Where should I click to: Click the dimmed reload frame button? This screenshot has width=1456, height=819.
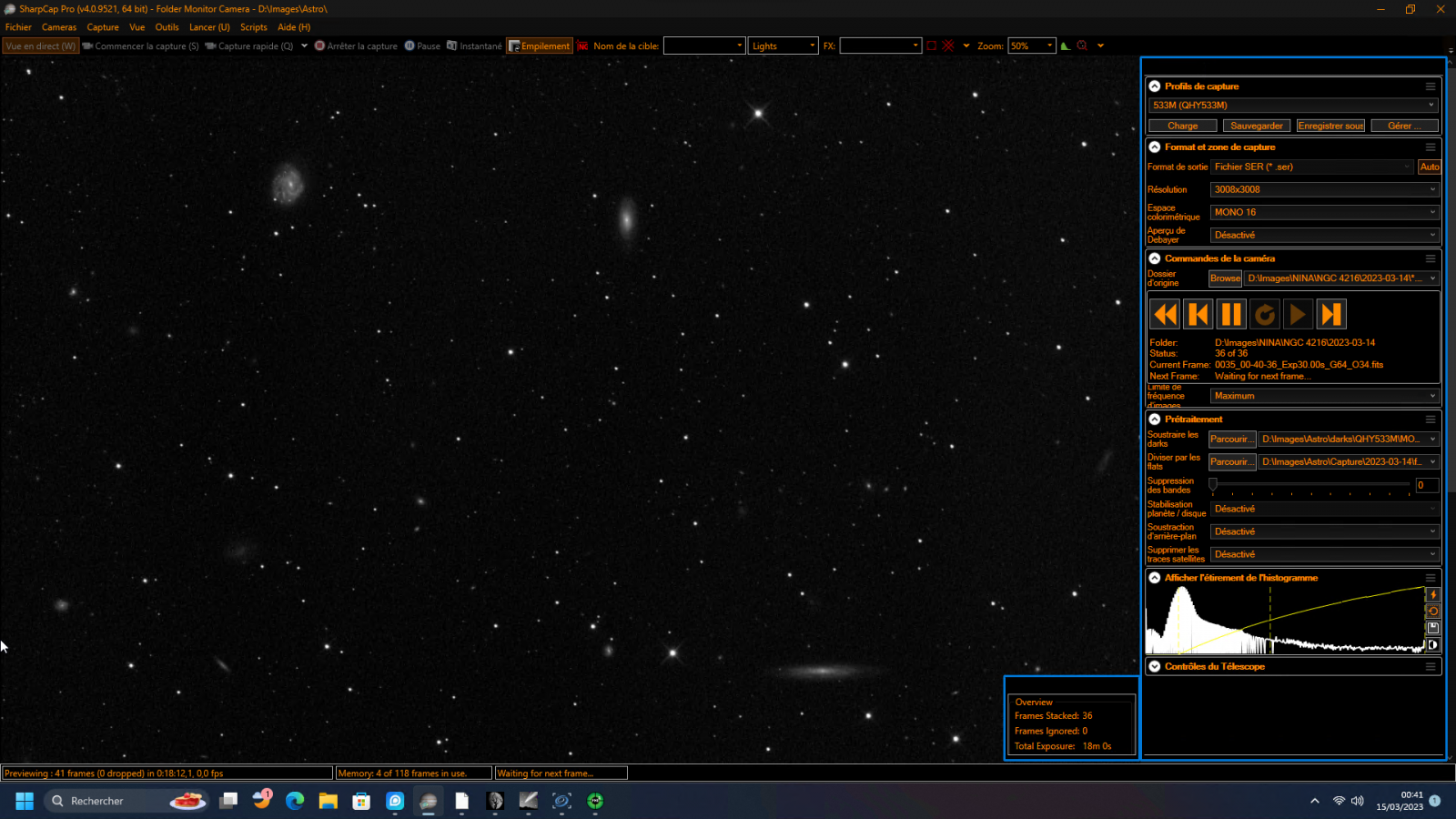click(x=1265, y=314)
